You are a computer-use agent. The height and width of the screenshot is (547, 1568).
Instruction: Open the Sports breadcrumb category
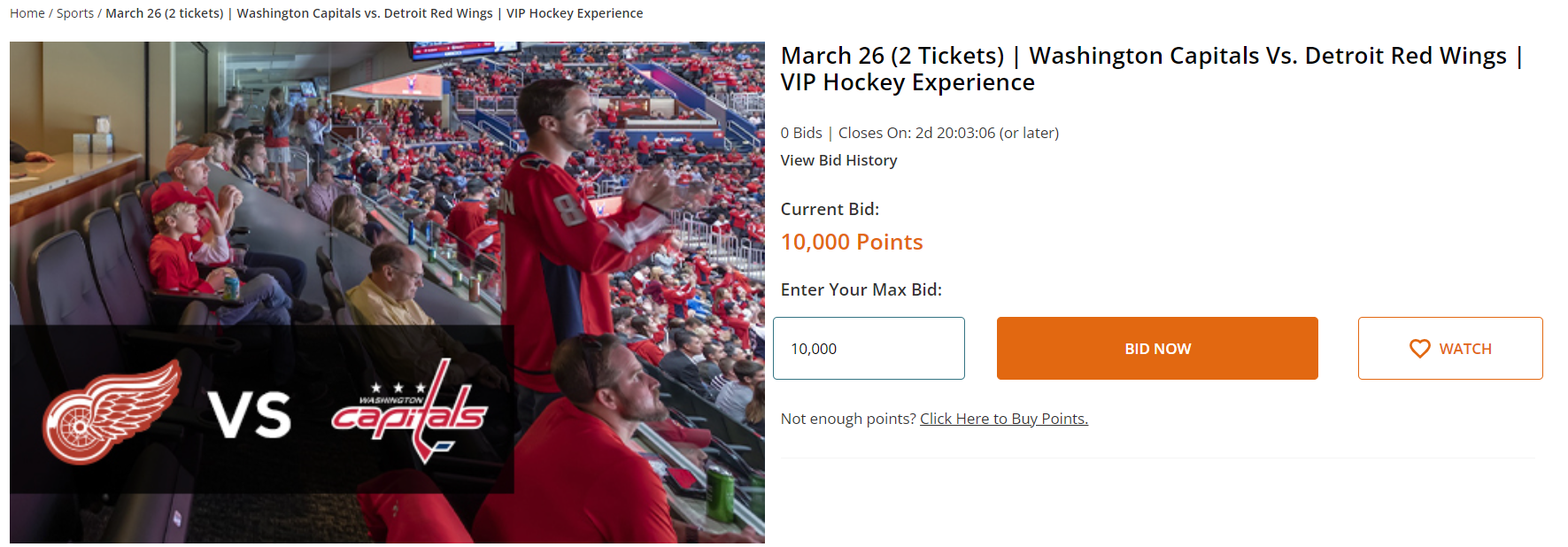click(75, 13)
